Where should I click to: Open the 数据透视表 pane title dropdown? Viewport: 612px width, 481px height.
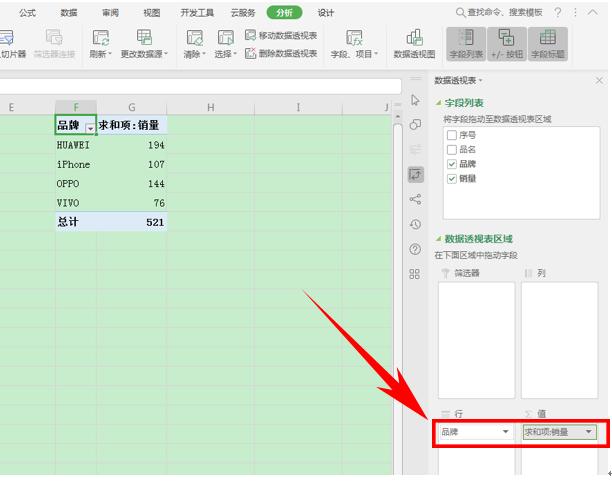[x=481, y=80]
